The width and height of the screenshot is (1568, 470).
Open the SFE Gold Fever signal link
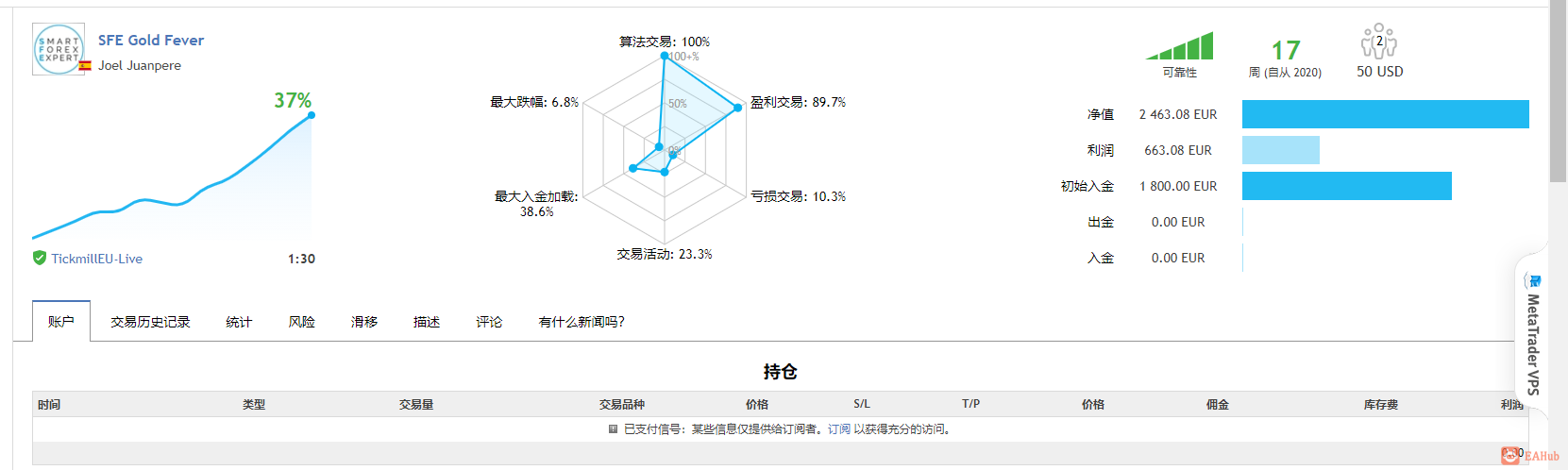tap(151, 40)
